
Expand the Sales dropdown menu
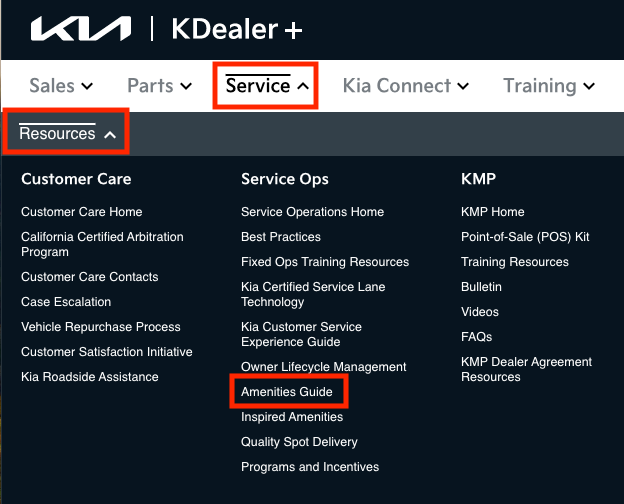[61, 86]
